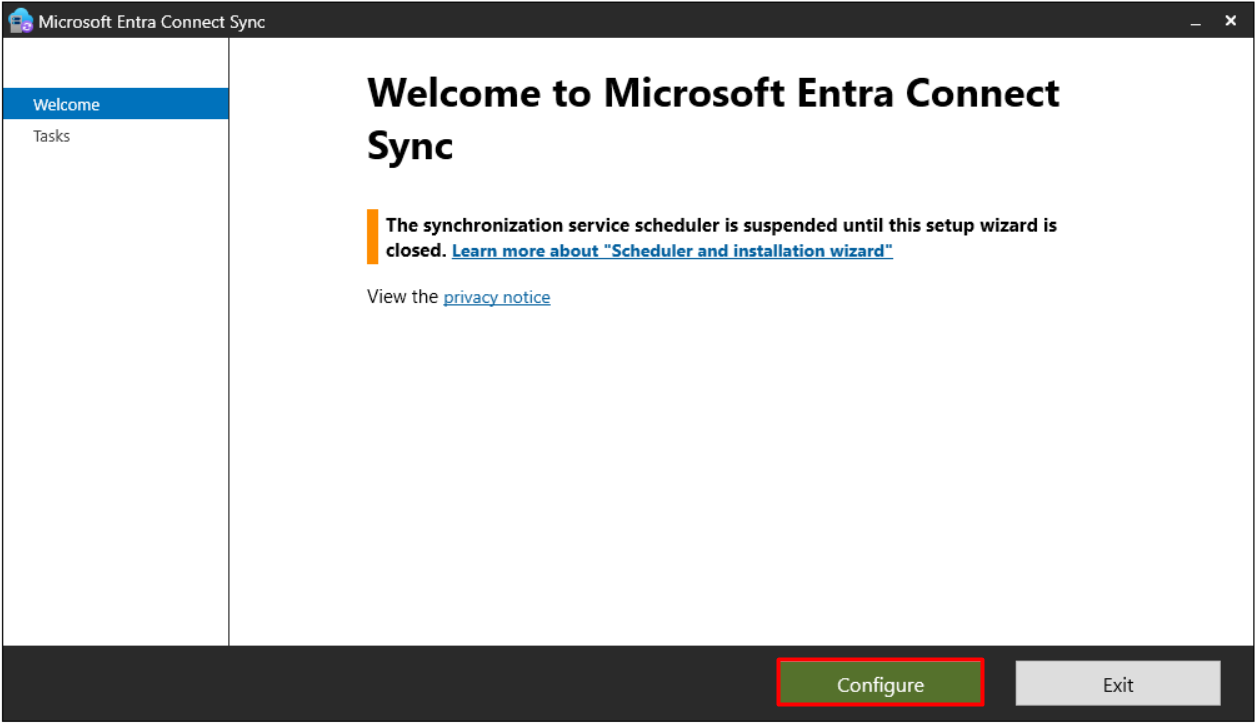The image size is (1257, 724).
Task: Select the Welcome step in sidebar
Action: (x=116, y=104)
